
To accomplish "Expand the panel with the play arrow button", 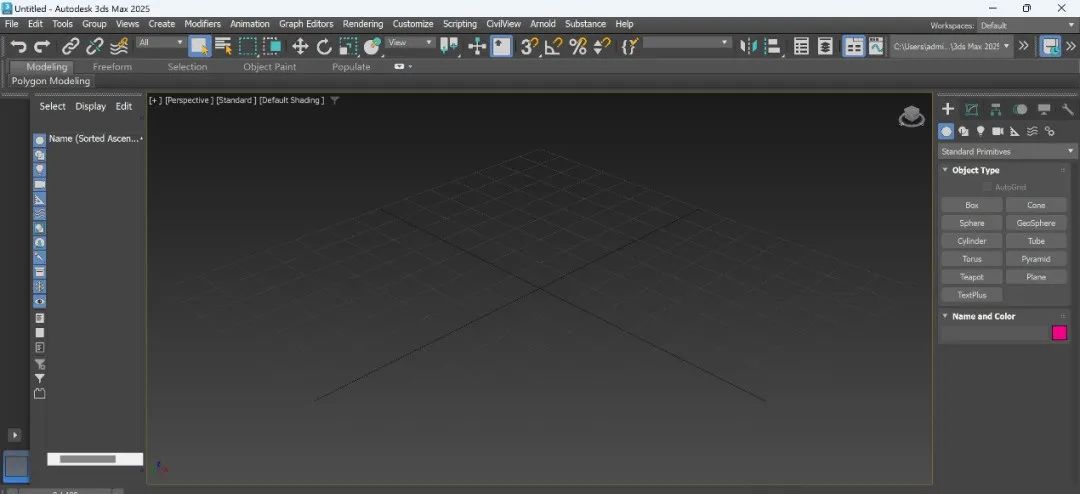I will coord(14,435).
